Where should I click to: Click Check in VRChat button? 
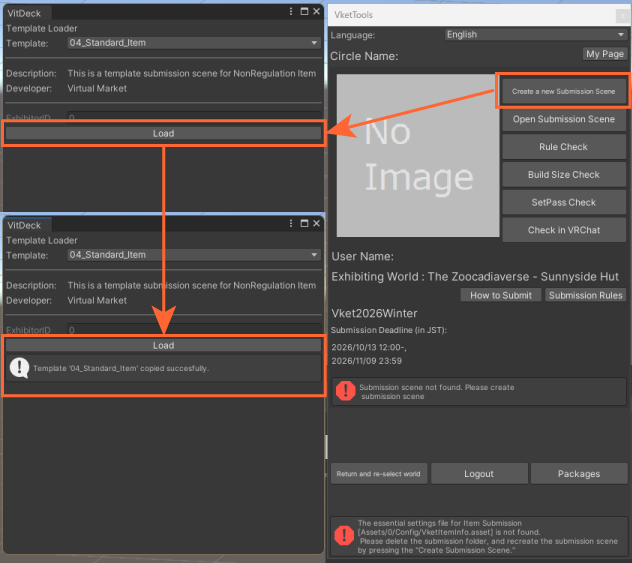pyautogui.click(x=563, y=230)
